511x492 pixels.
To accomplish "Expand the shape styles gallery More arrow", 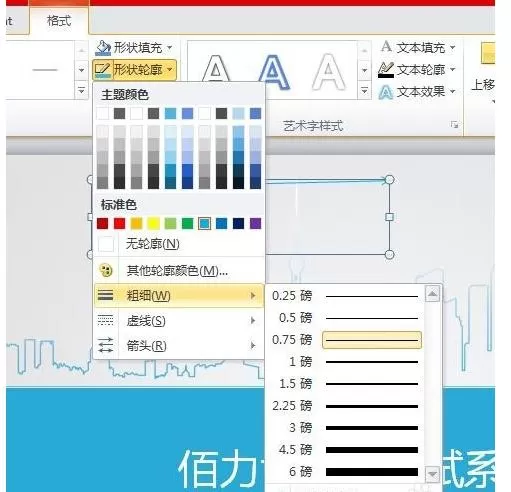I will [81, 91].
